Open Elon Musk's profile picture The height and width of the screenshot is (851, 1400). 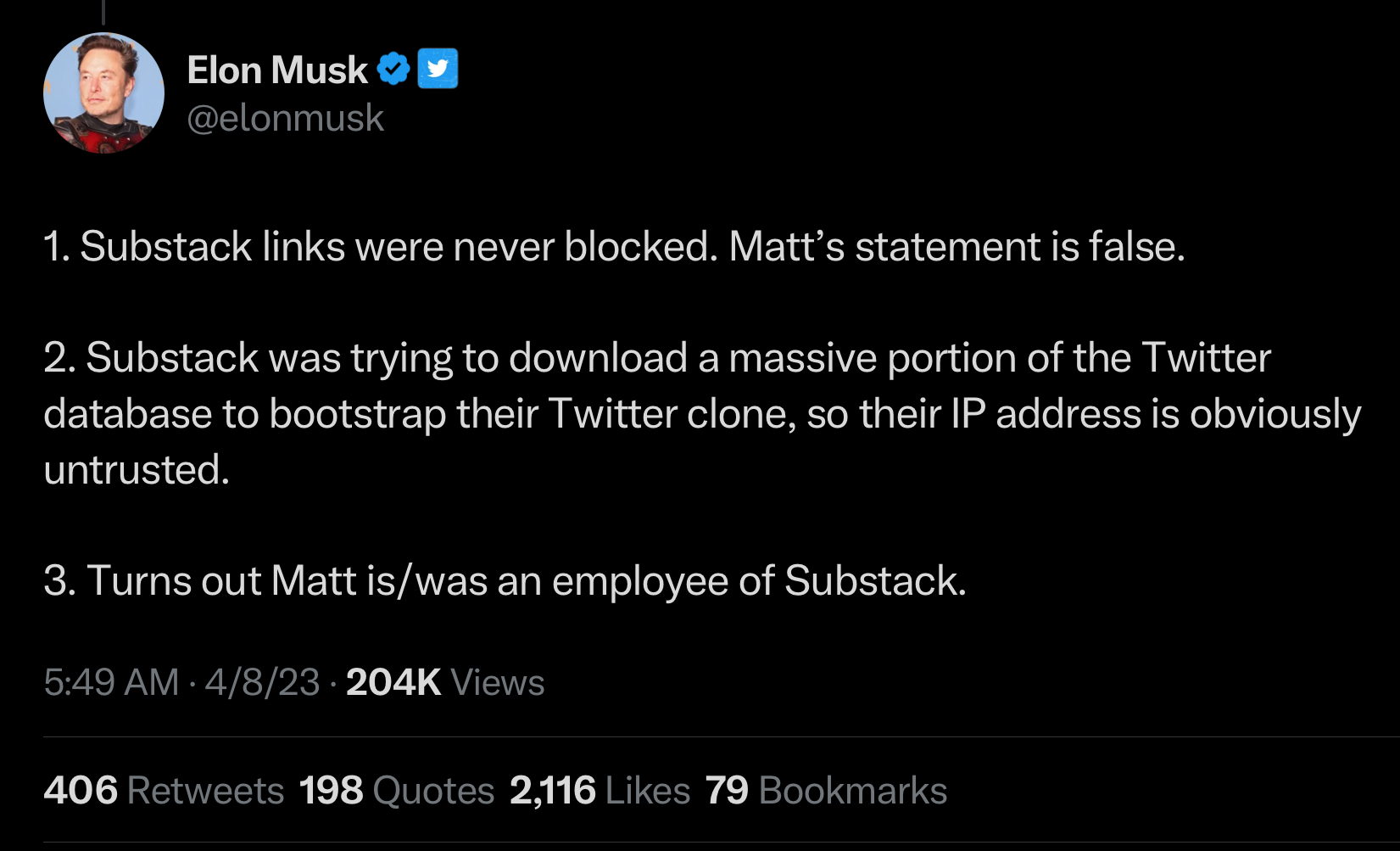point(103,93)
